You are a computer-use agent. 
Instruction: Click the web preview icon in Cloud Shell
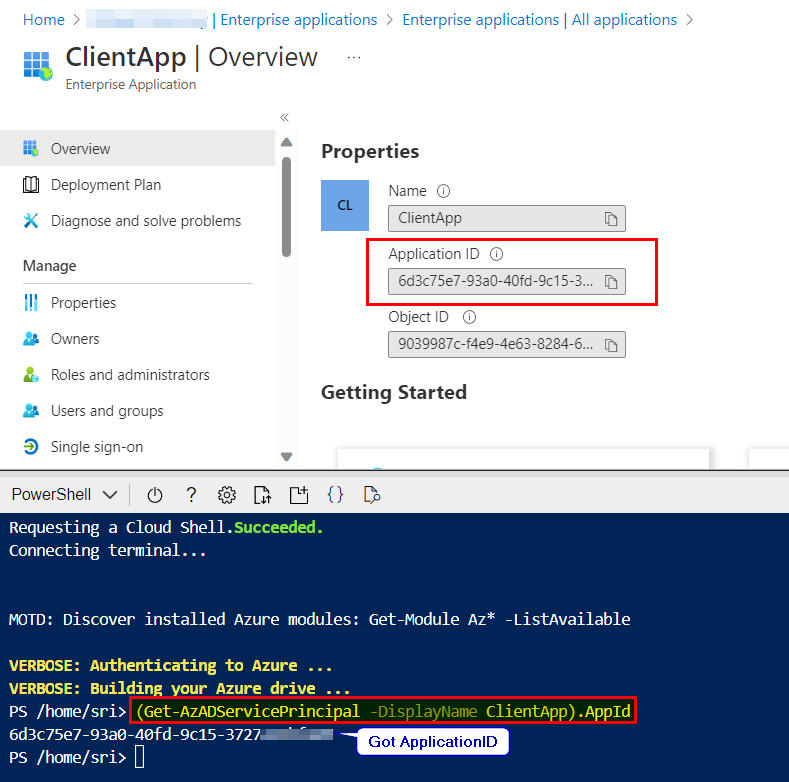372,495
